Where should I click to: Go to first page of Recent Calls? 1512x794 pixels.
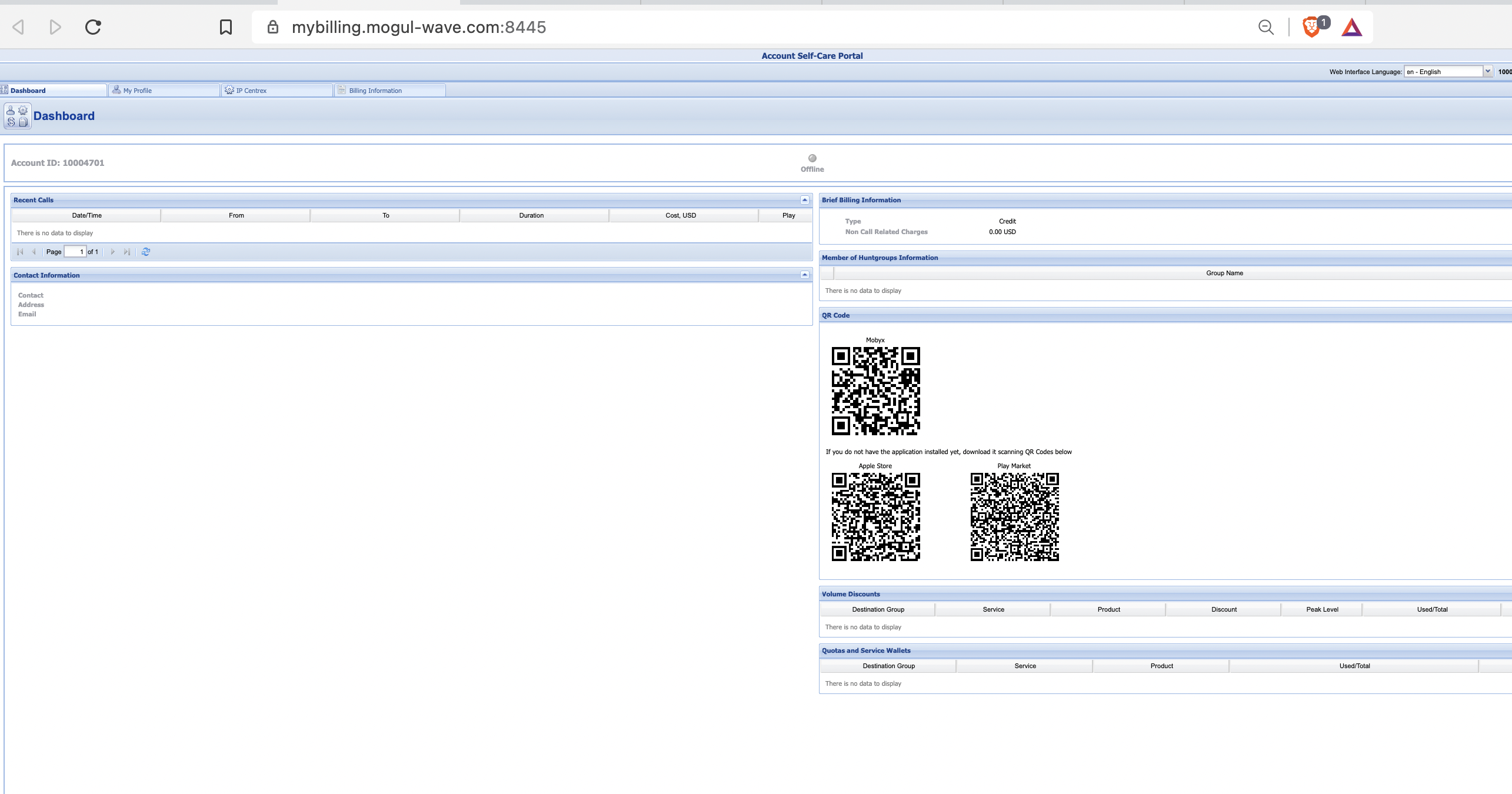(x=20, y=252)
